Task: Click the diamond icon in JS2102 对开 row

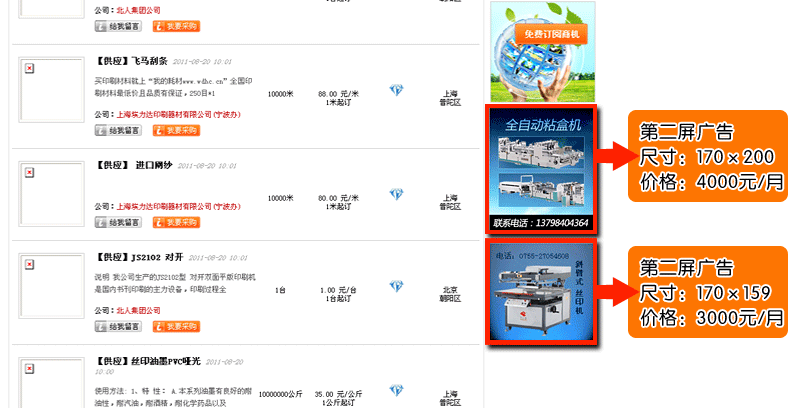Action: click(x=396, y=286)
